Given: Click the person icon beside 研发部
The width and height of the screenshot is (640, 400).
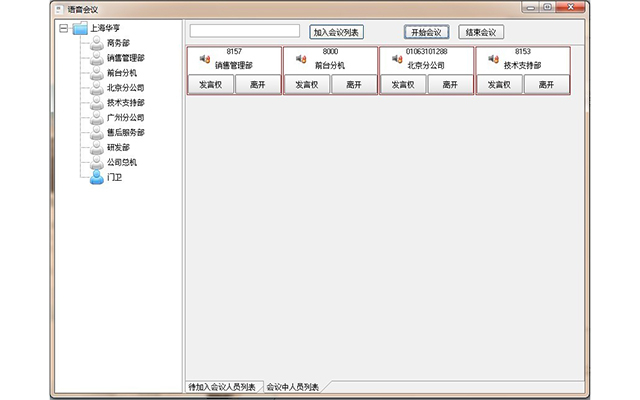Looking at the screenshot, I should pyautogui.click(x=96, y=147).
